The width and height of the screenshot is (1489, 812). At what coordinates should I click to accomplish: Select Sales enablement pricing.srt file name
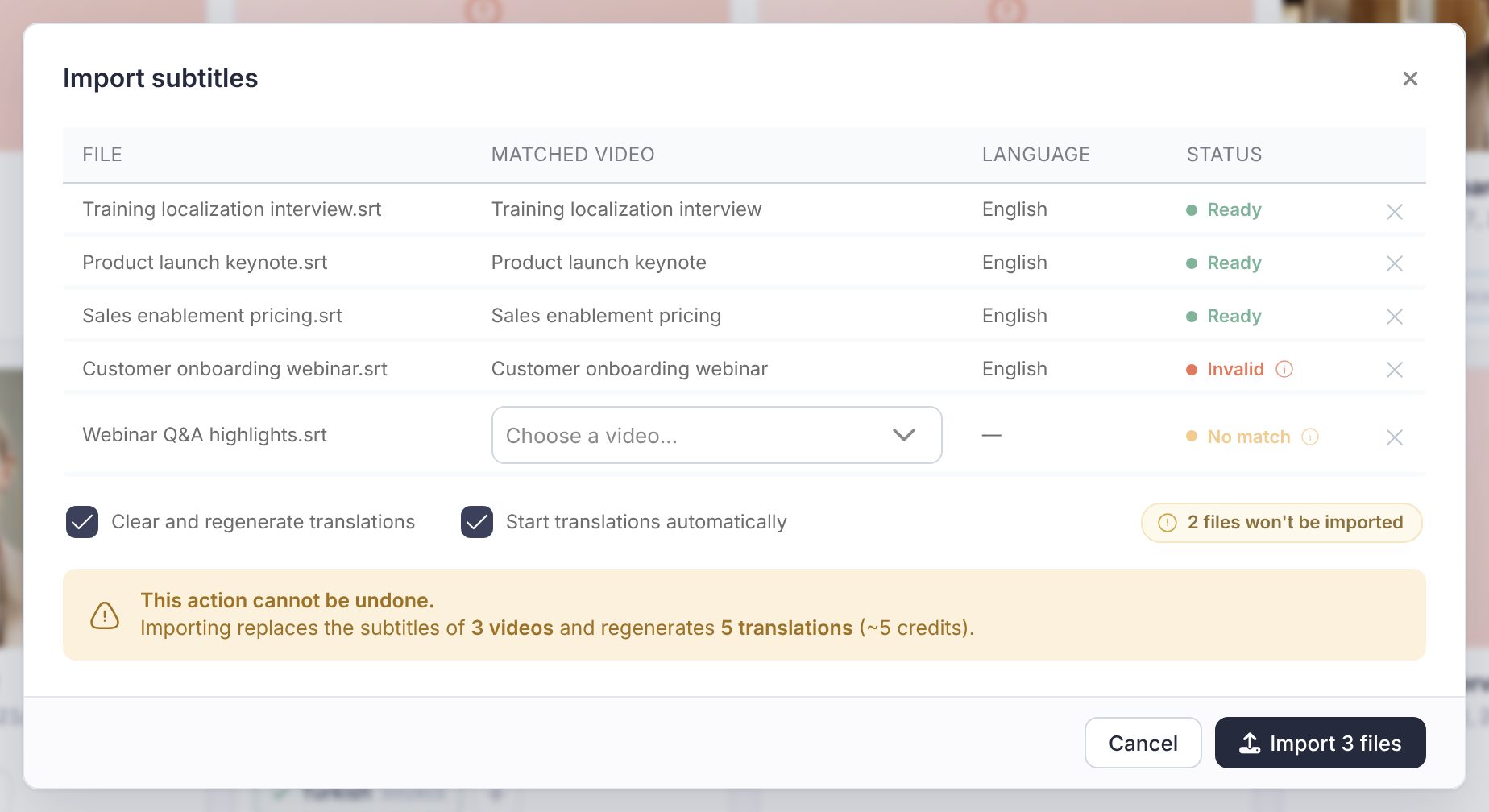(212, 316)
